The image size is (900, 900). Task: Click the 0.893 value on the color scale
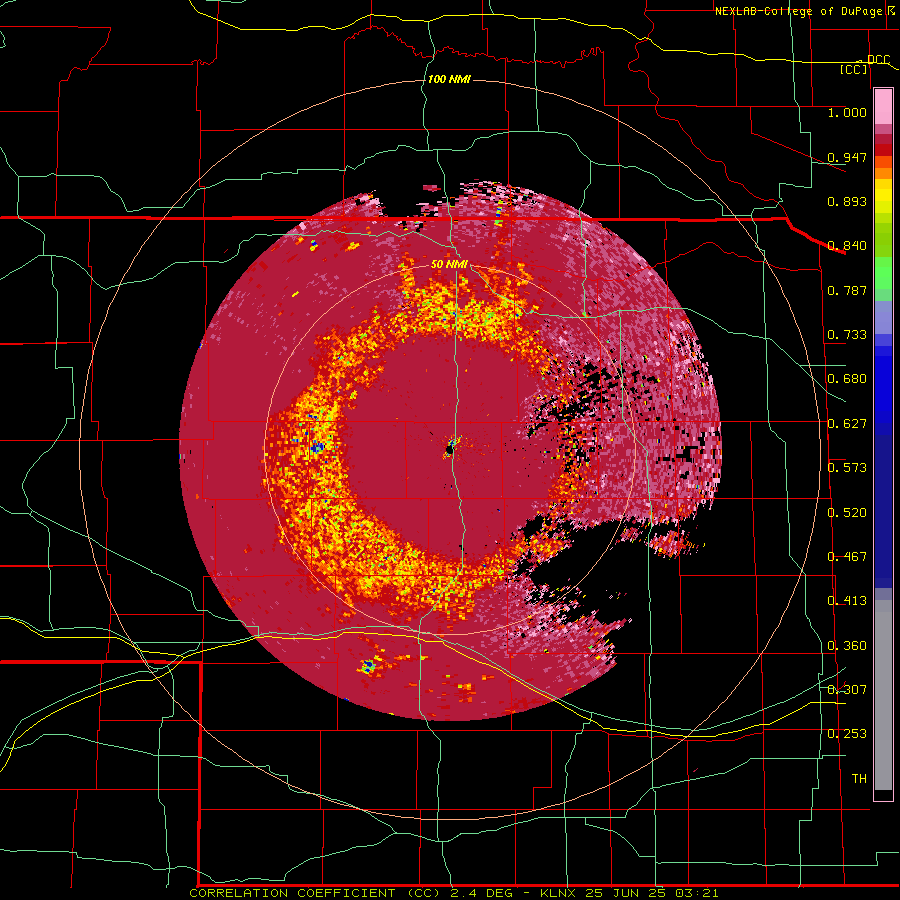pos(847,201)
